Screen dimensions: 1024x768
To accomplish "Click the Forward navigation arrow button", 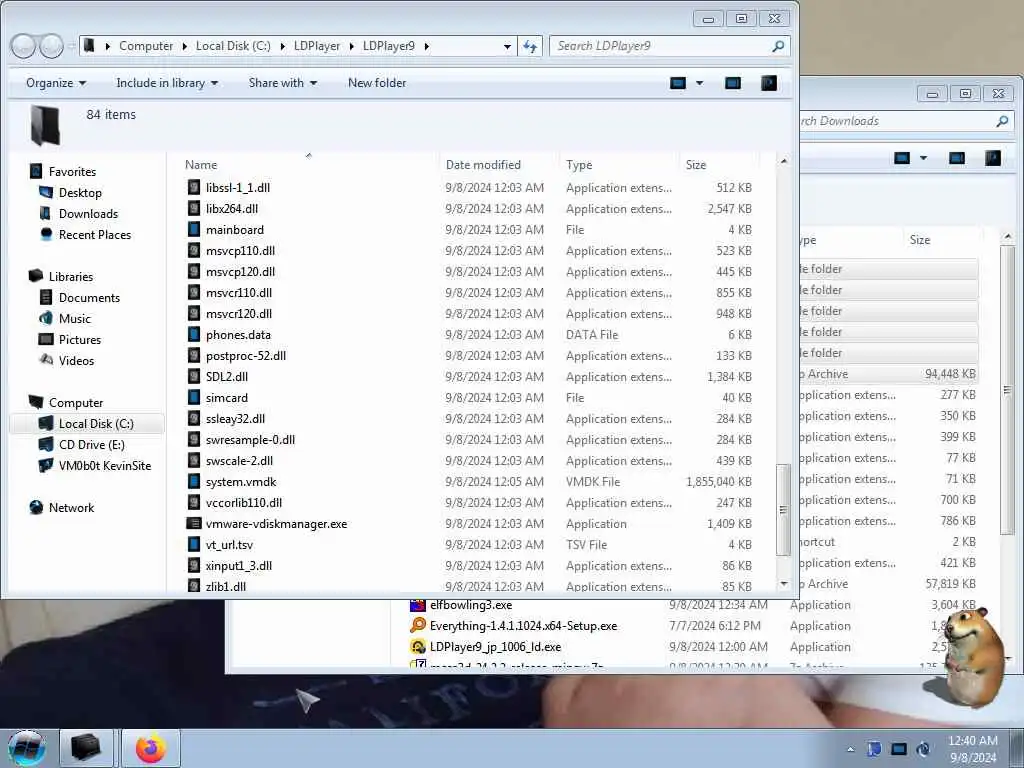I will point(52,46).
